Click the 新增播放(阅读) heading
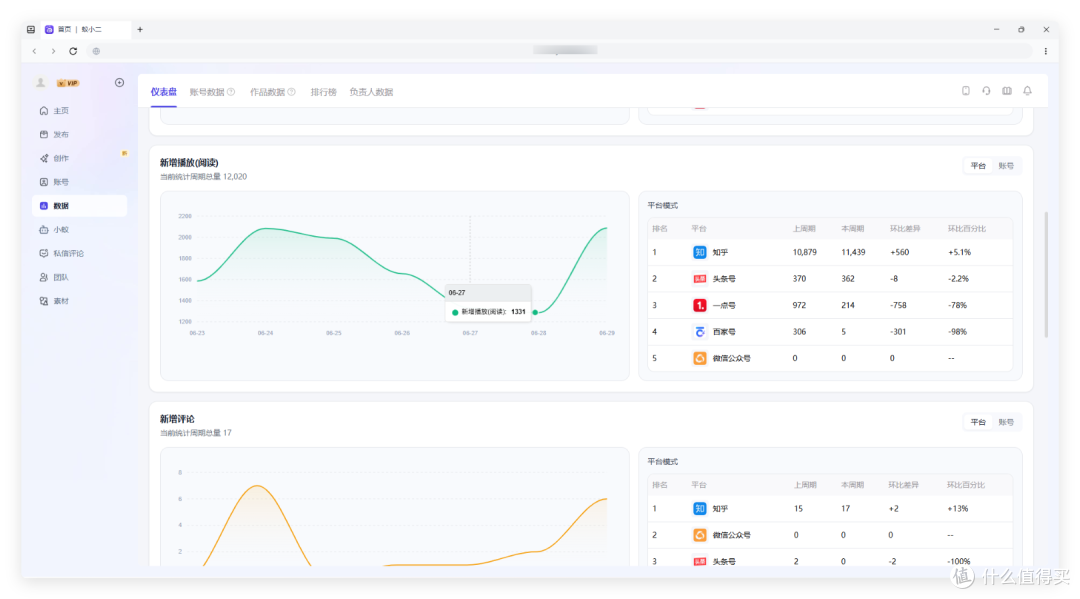This screenshot has height=599, width=1080. [x=189, y=163]
